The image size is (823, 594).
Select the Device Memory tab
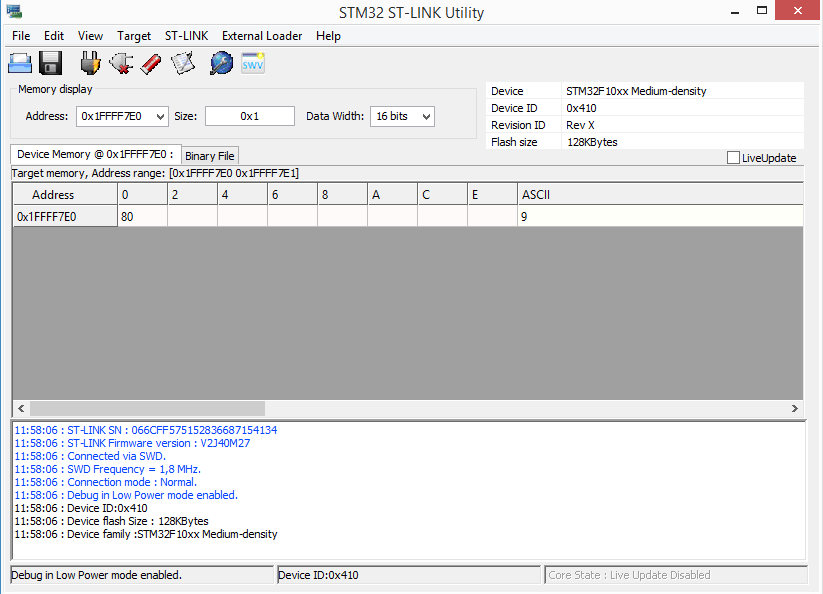[x=95, y=154]
